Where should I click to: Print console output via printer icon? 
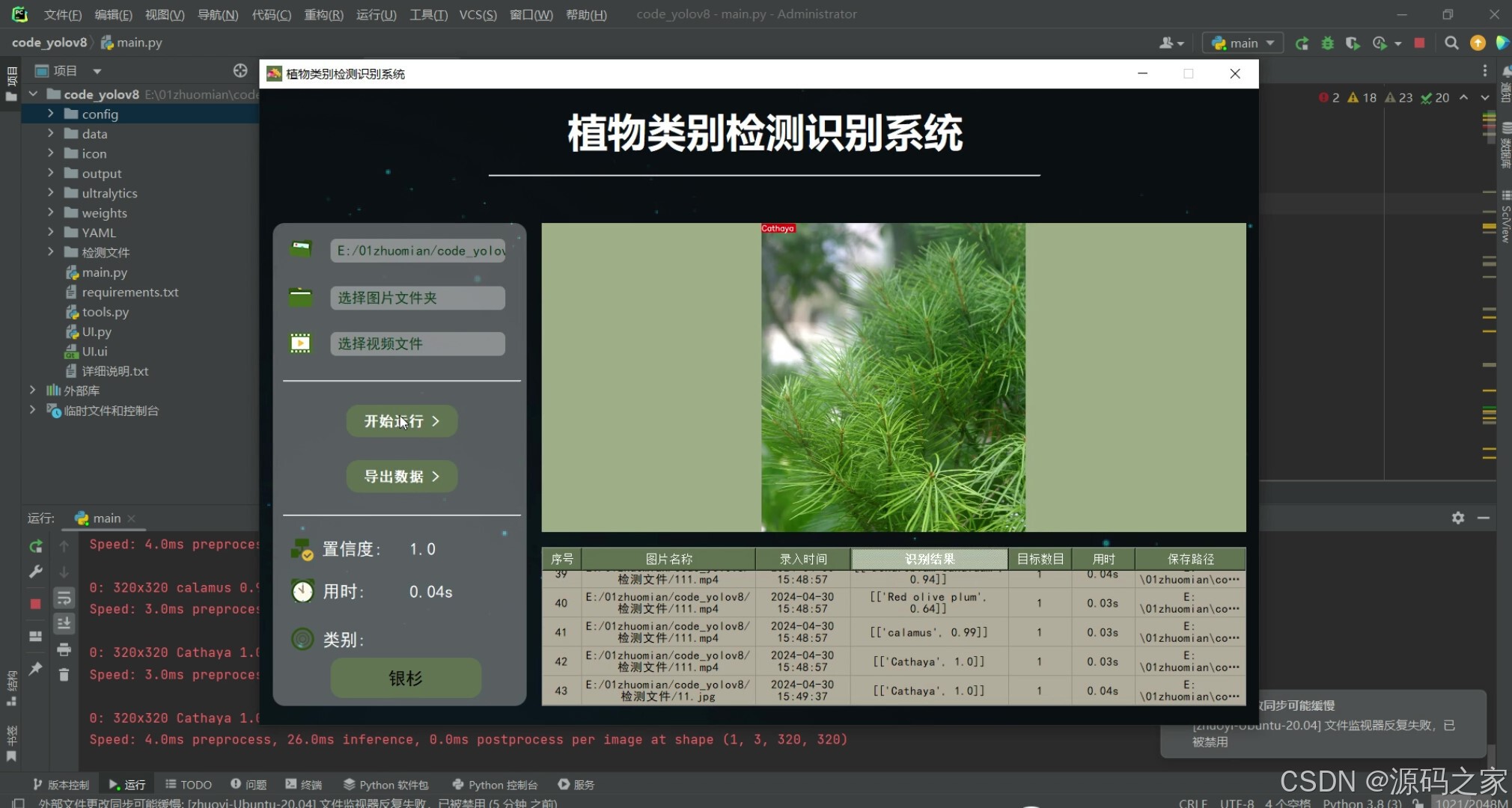[64, 648]
